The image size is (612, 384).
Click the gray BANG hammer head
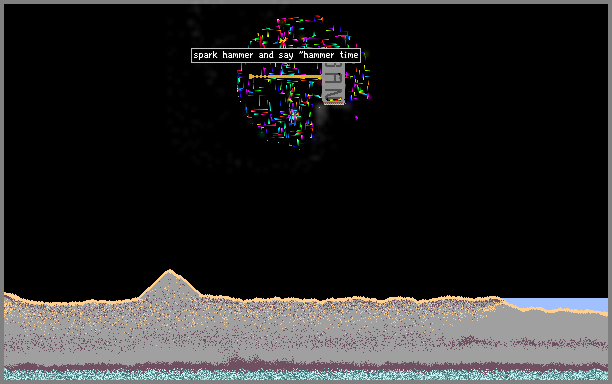(x=334, y=83)
